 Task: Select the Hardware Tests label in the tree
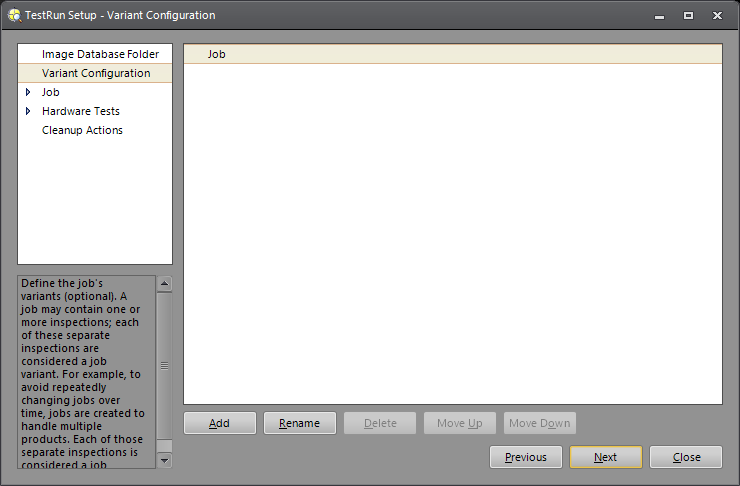pos(81,111)
